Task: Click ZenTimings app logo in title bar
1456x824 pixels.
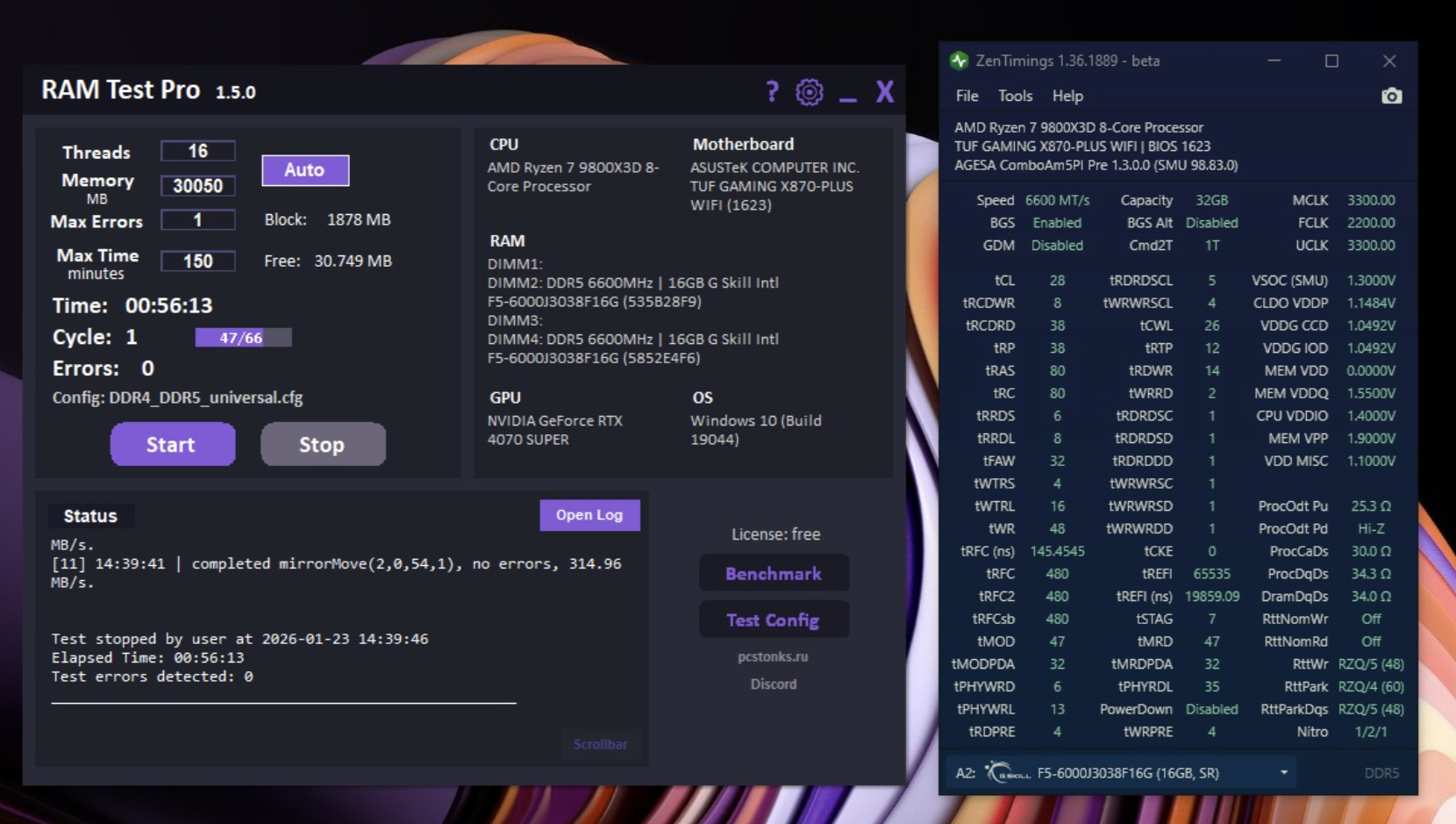Action: [959, 61]
